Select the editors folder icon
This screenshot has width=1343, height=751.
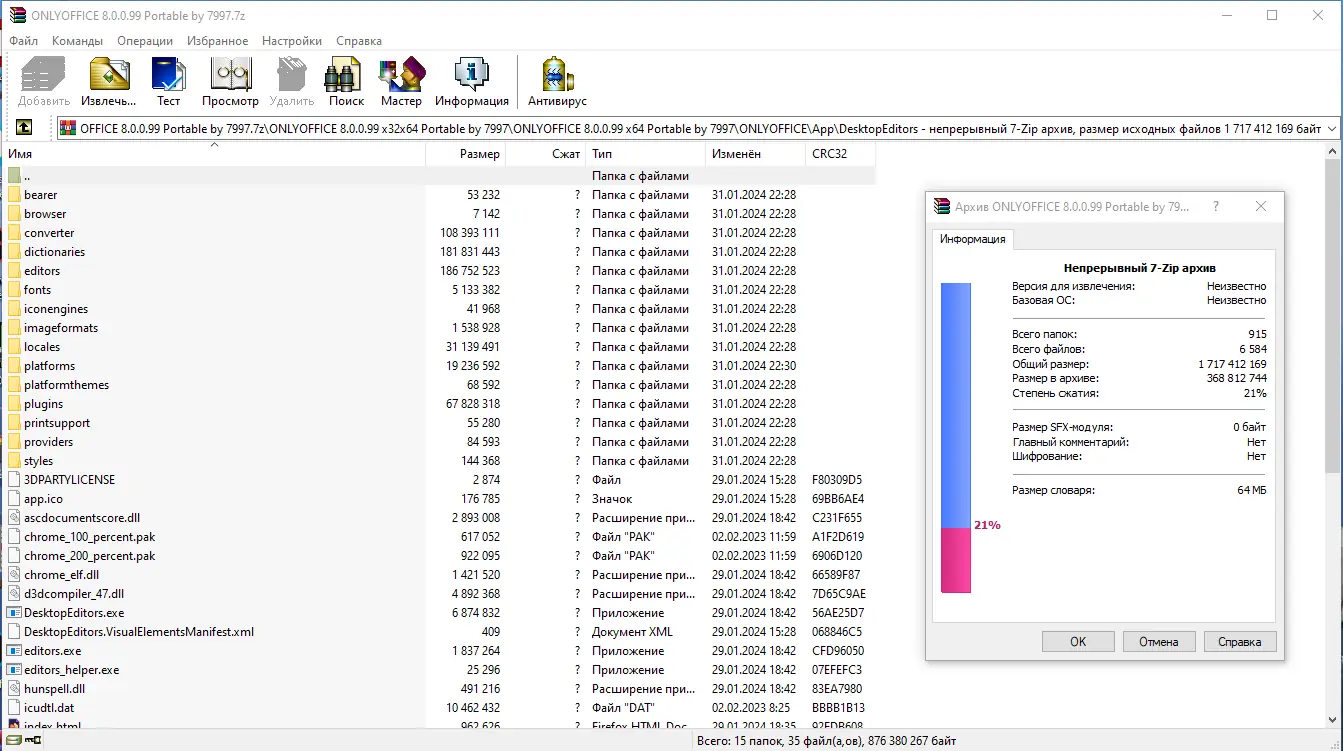coord(14,271)
